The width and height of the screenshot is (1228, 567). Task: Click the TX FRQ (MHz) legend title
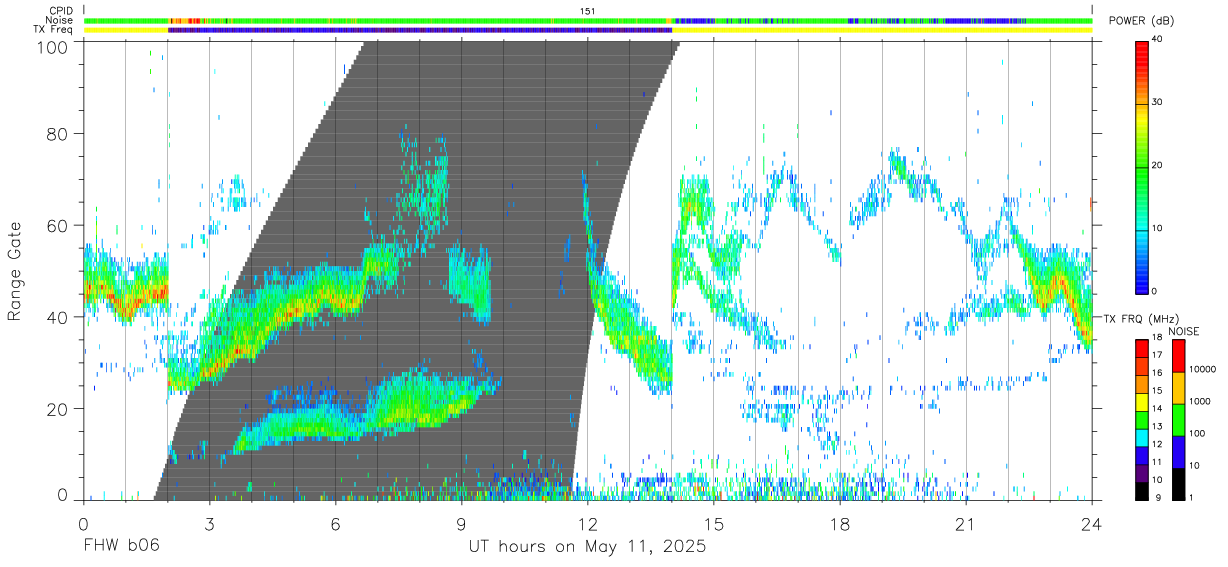pos(1141,318)
